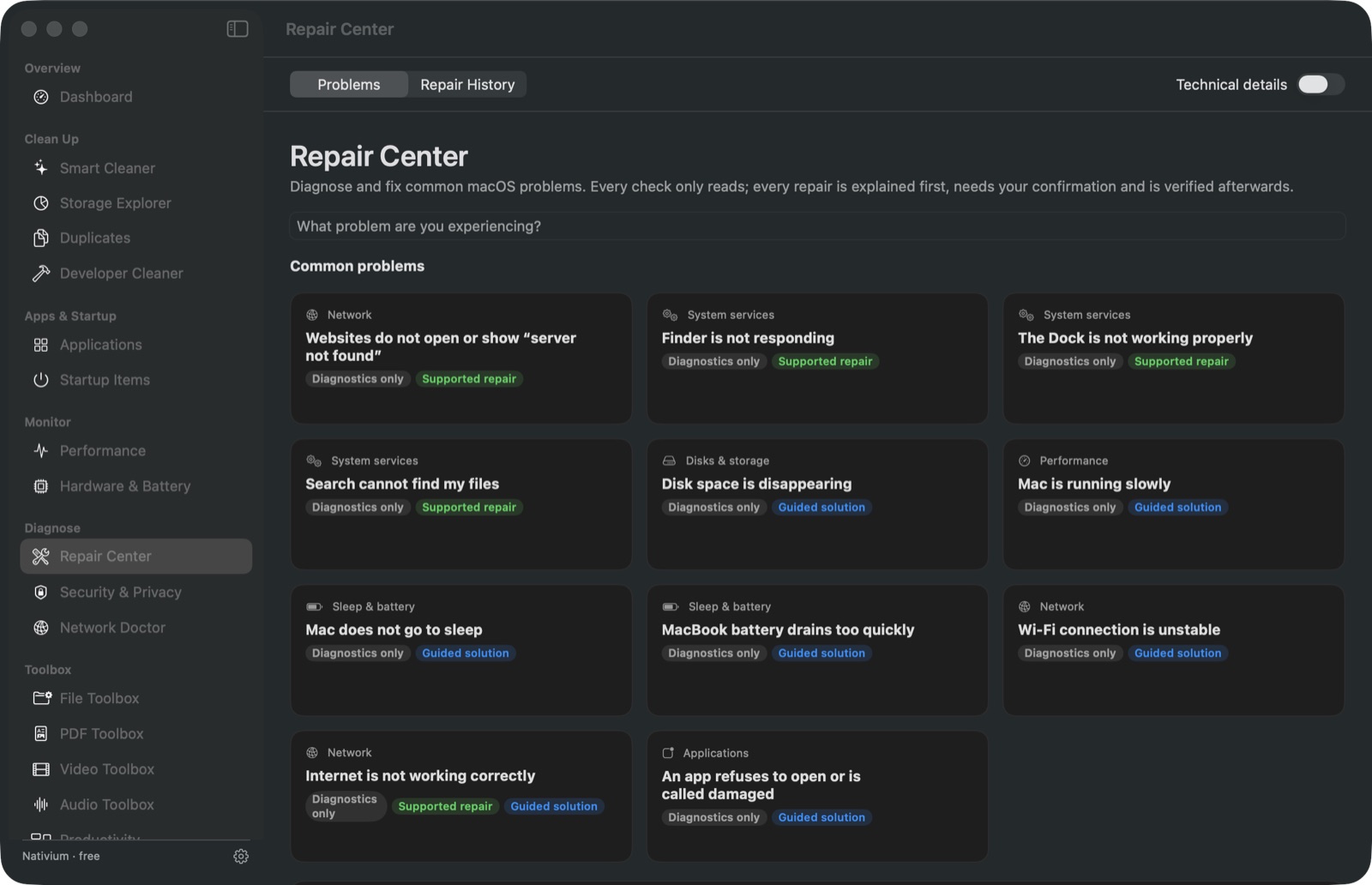Viewport: 1372px width, 885px height.
Task: Open the Finder is not responding card
Action: coord(817,358)
